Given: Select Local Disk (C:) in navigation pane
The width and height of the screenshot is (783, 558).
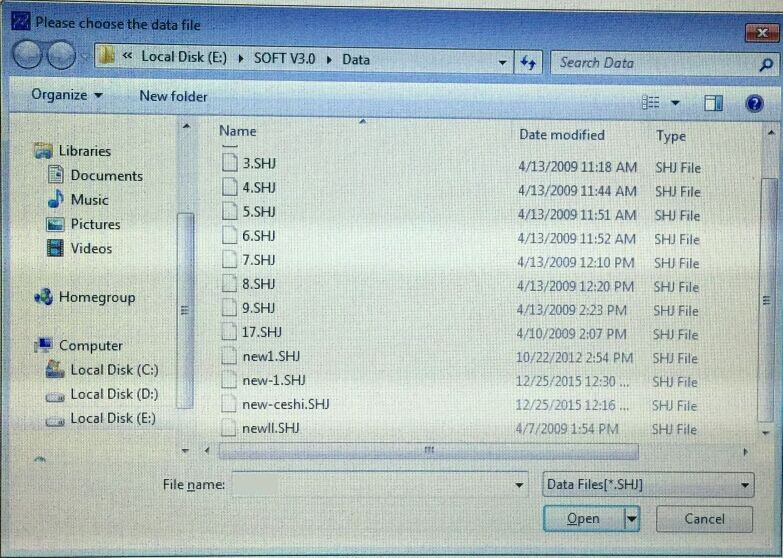Looking at the screenshot, I should point(114,370).
